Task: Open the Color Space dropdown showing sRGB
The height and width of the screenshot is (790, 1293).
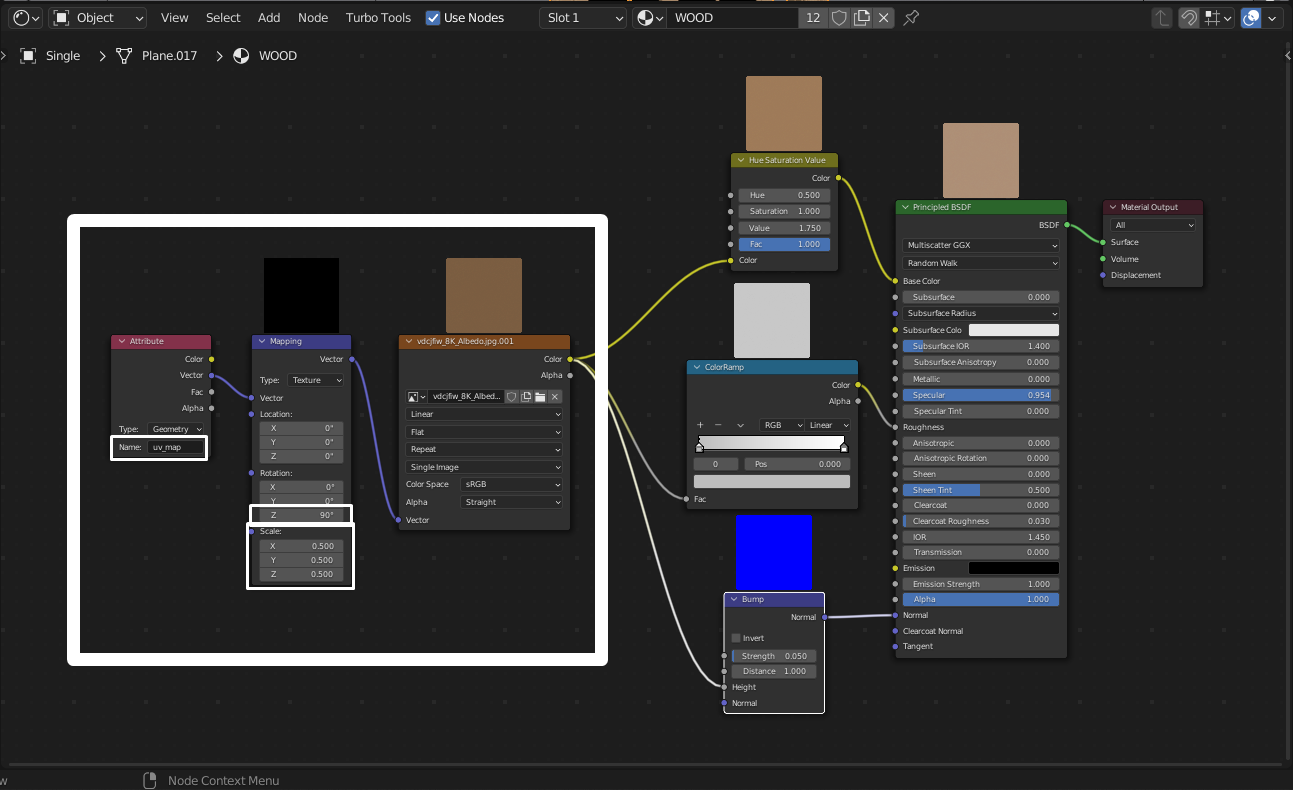Action: coord(511,483)
